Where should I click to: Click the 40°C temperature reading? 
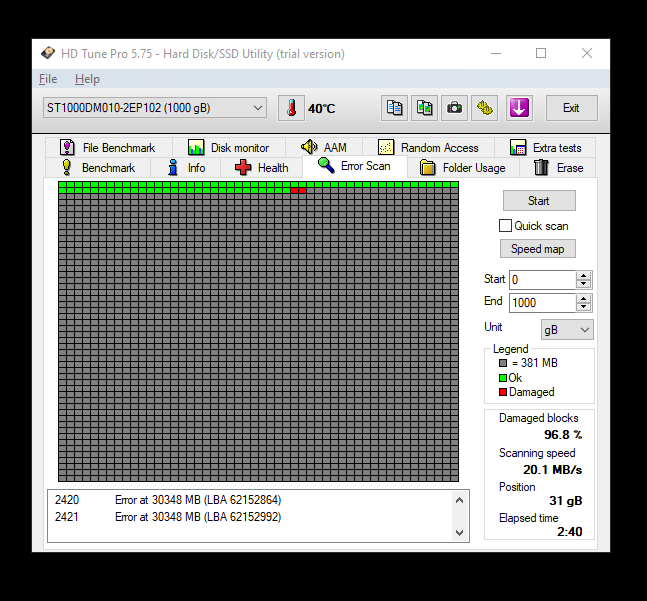[x=321, y=108]
